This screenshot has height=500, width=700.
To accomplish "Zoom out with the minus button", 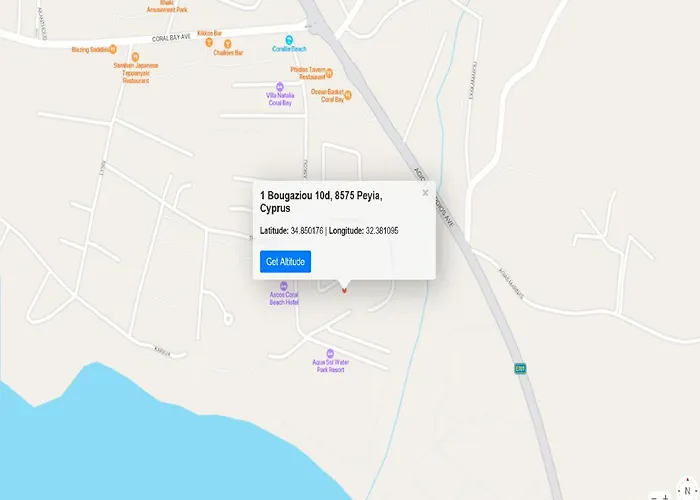I will [x=654, y=495].
